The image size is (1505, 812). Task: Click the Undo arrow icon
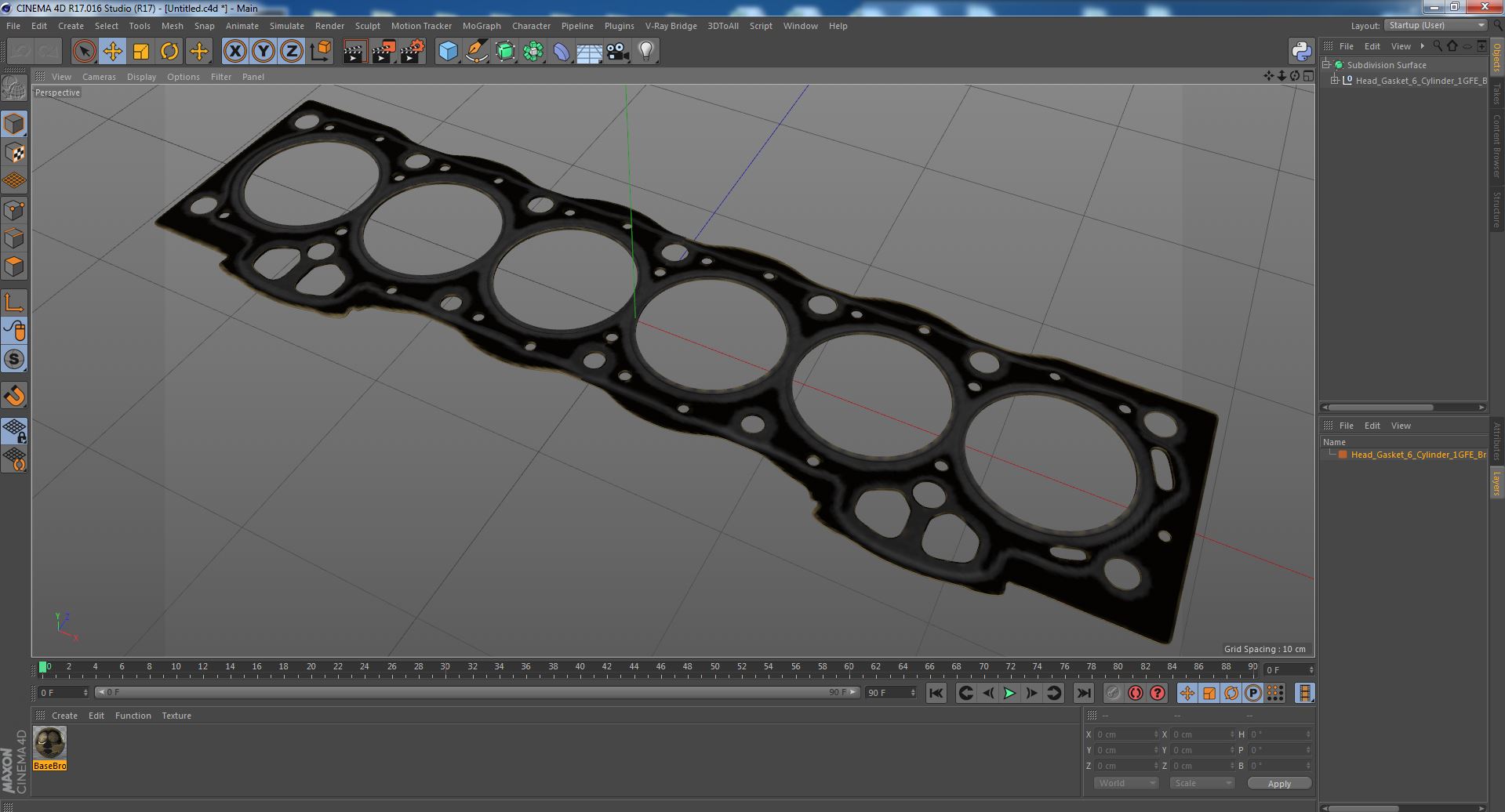click(x=20, y=52)
